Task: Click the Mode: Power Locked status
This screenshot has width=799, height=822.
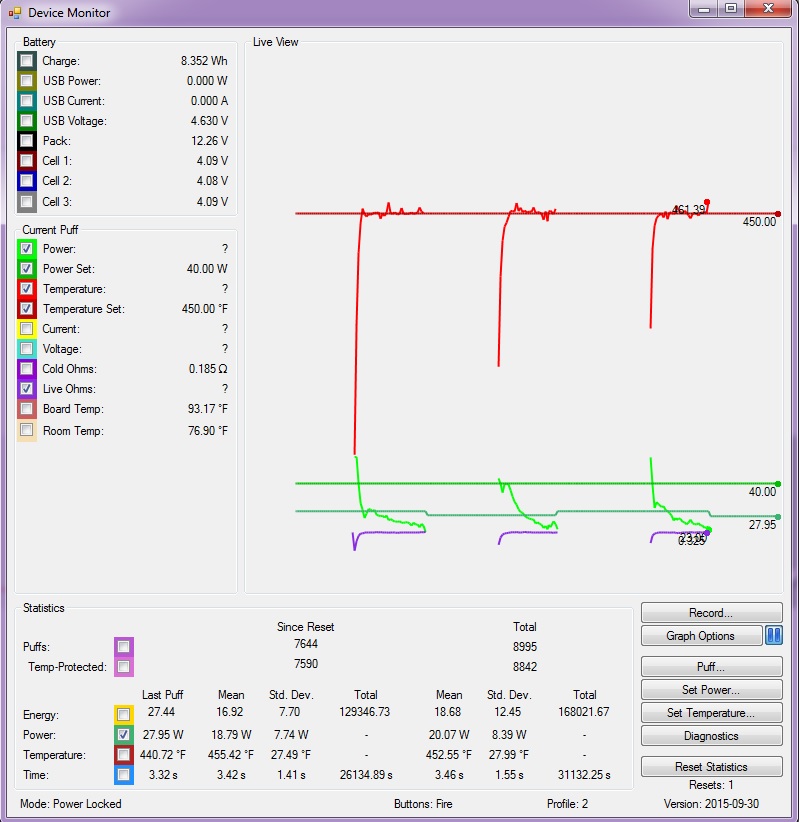Action: tap(71, 804)
